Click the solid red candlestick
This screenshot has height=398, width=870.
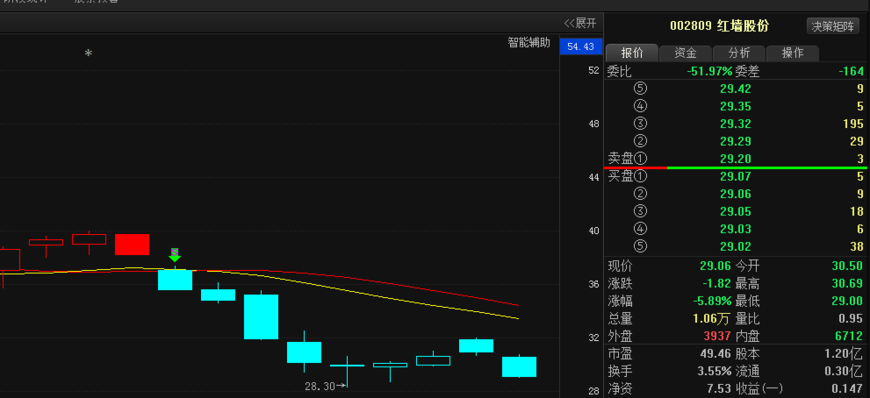[132, 244]
